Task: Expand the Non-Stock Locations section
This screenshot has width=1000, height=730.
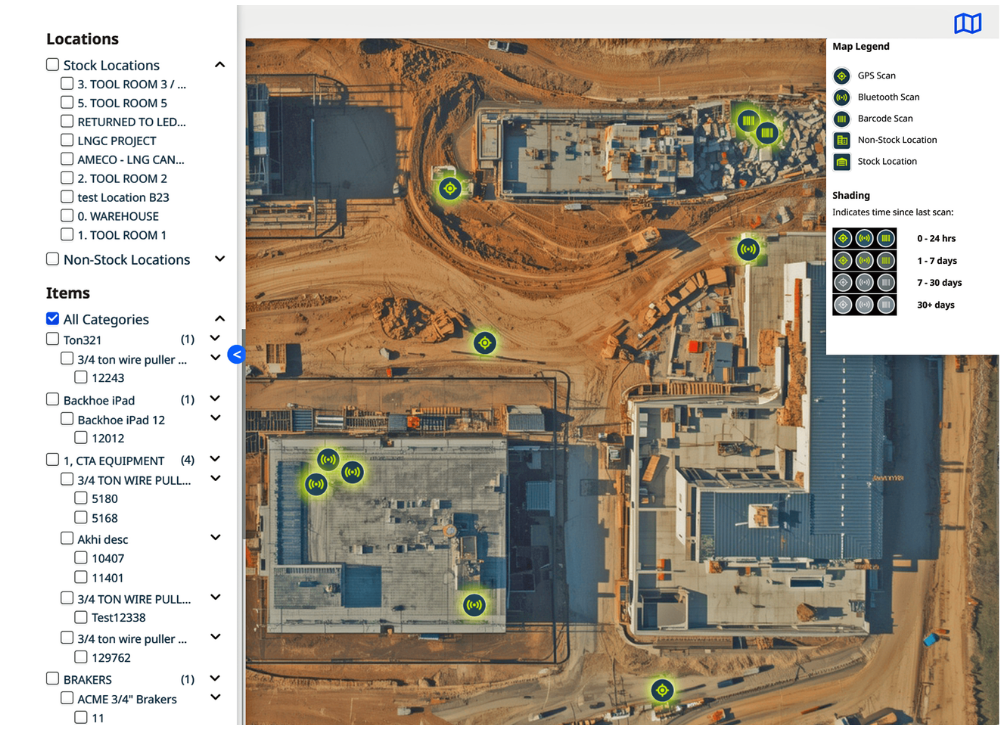Action: coord(220,259)
